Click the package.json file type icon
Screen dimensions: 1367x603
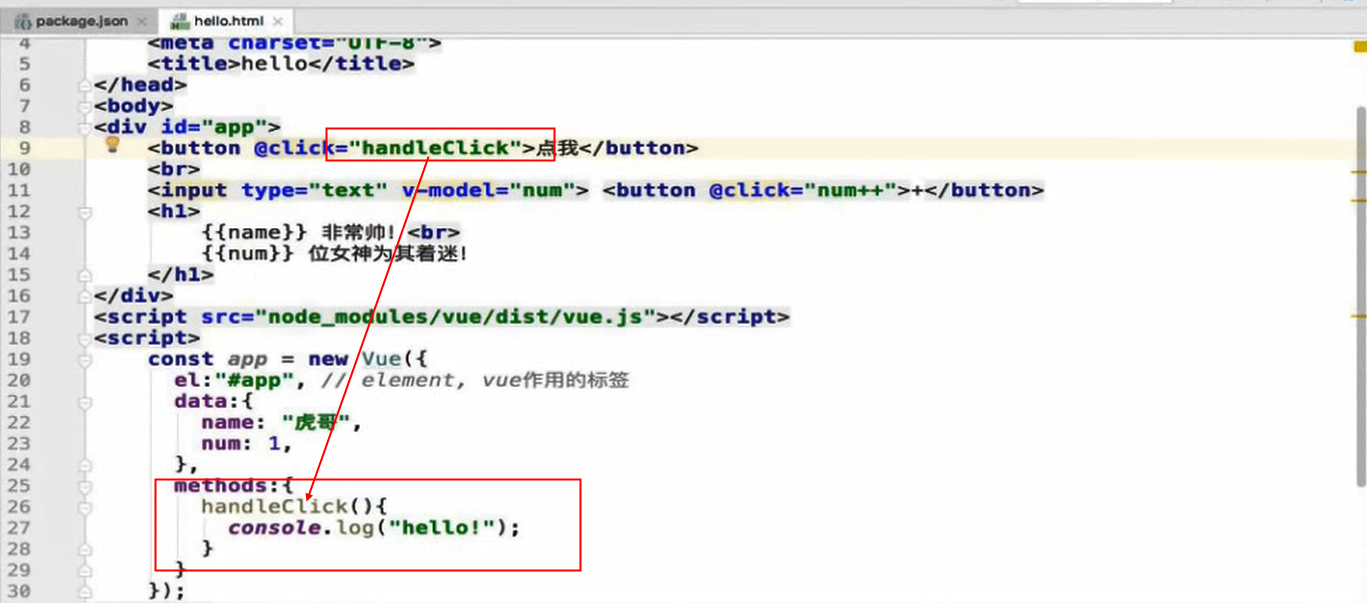coord(23,21)
